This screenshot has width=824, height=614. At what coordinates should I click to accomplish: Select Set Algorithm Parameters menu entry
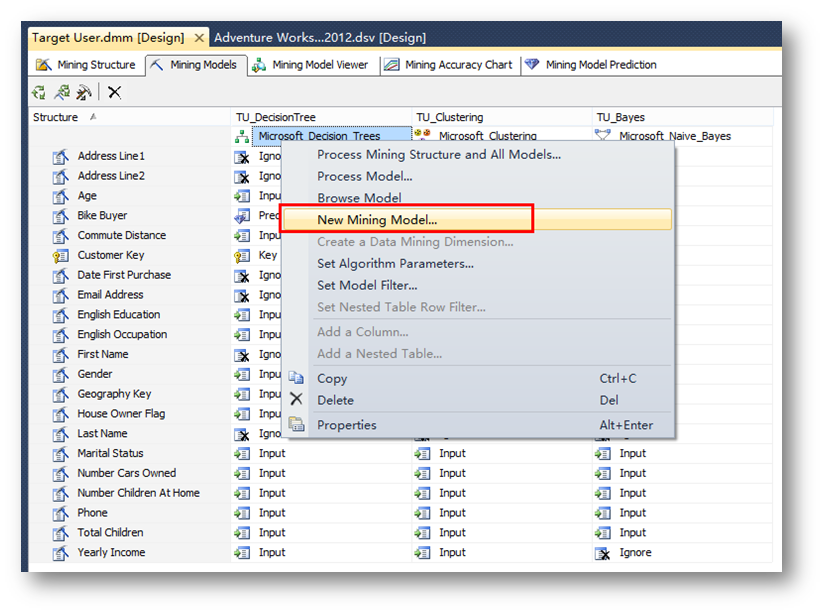(x=395, y=264)
